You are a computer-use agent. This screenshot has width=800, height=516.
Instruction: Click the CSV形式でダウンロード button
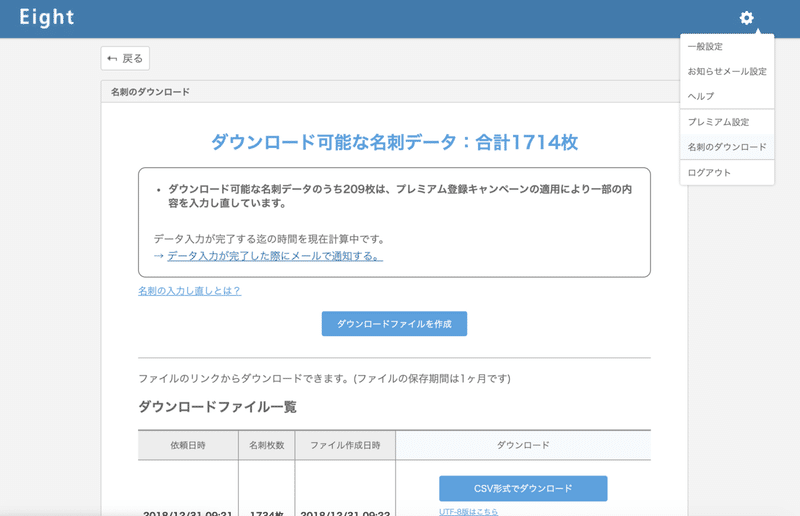point(523,488)
